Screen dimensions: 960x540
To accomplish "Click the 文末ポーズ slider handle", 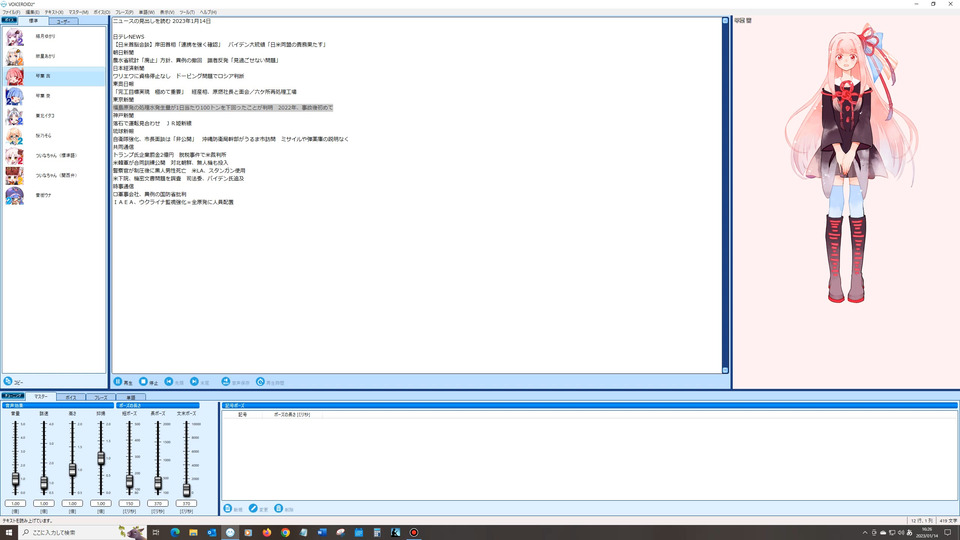I will [x=187, y=489].
